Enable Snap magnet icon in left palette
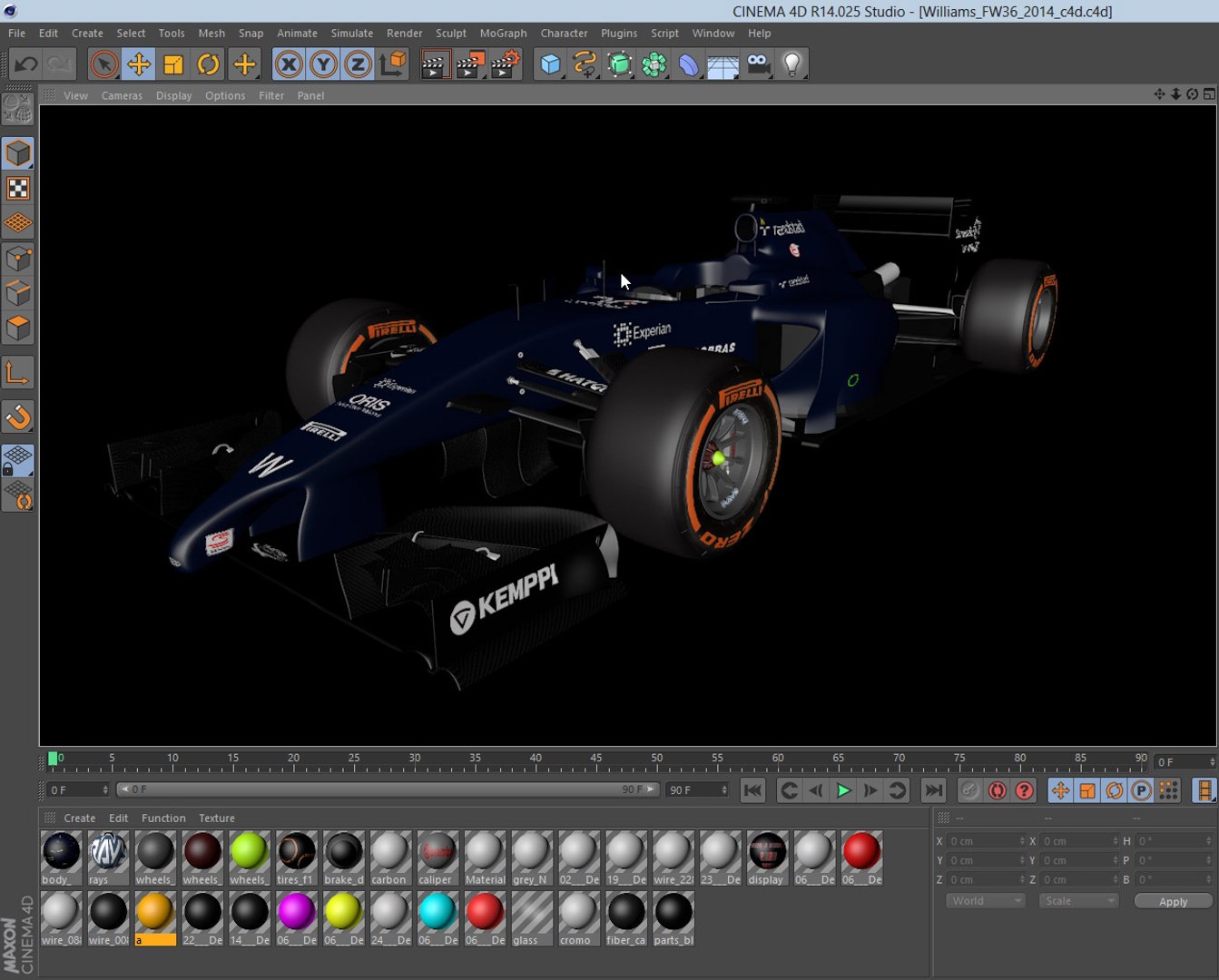The image size is (1219, 980). coord(18,417)
